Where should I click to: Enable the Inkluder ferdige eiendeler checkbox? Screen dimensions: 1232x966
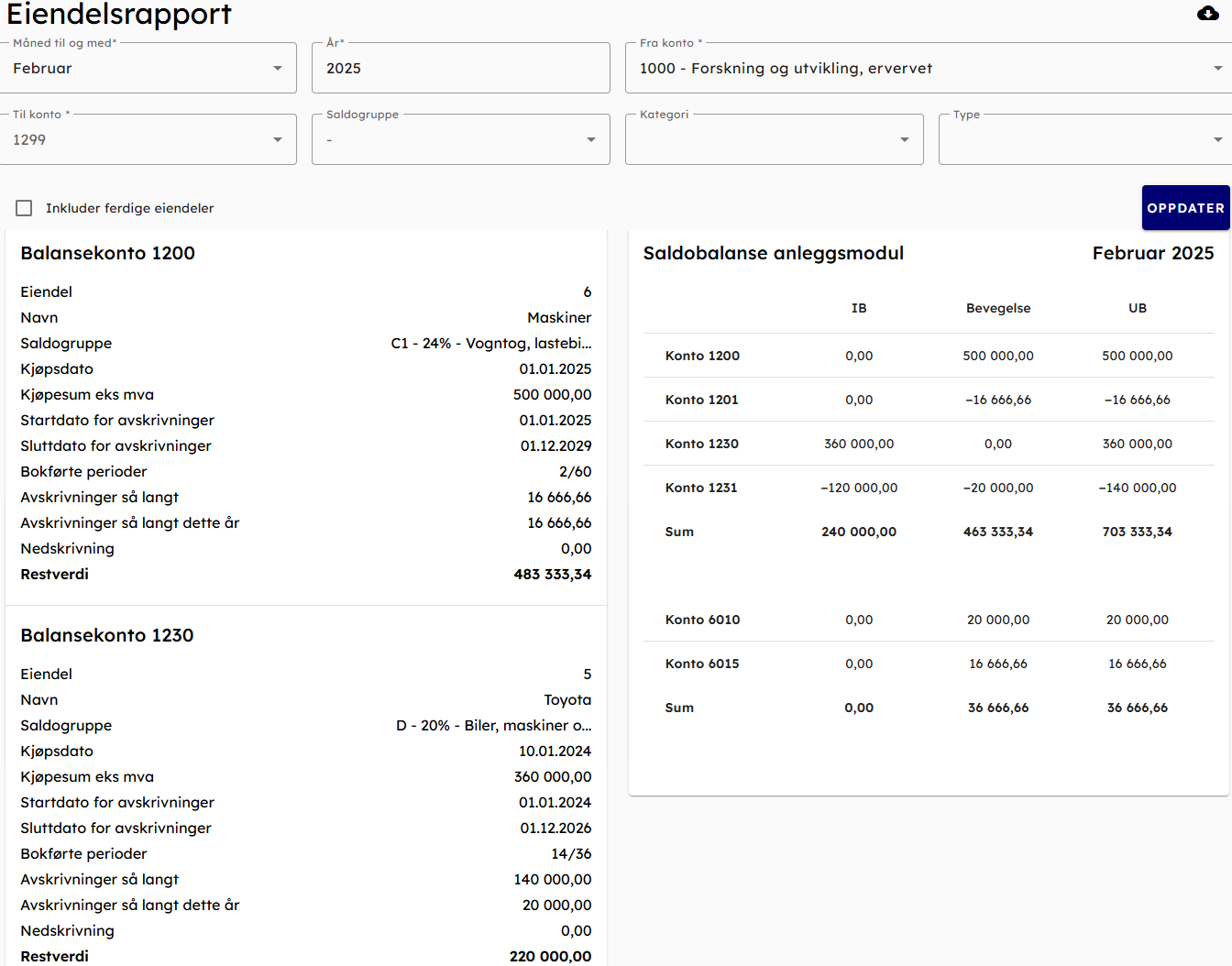pyautogui.click(x=25, y=208)
